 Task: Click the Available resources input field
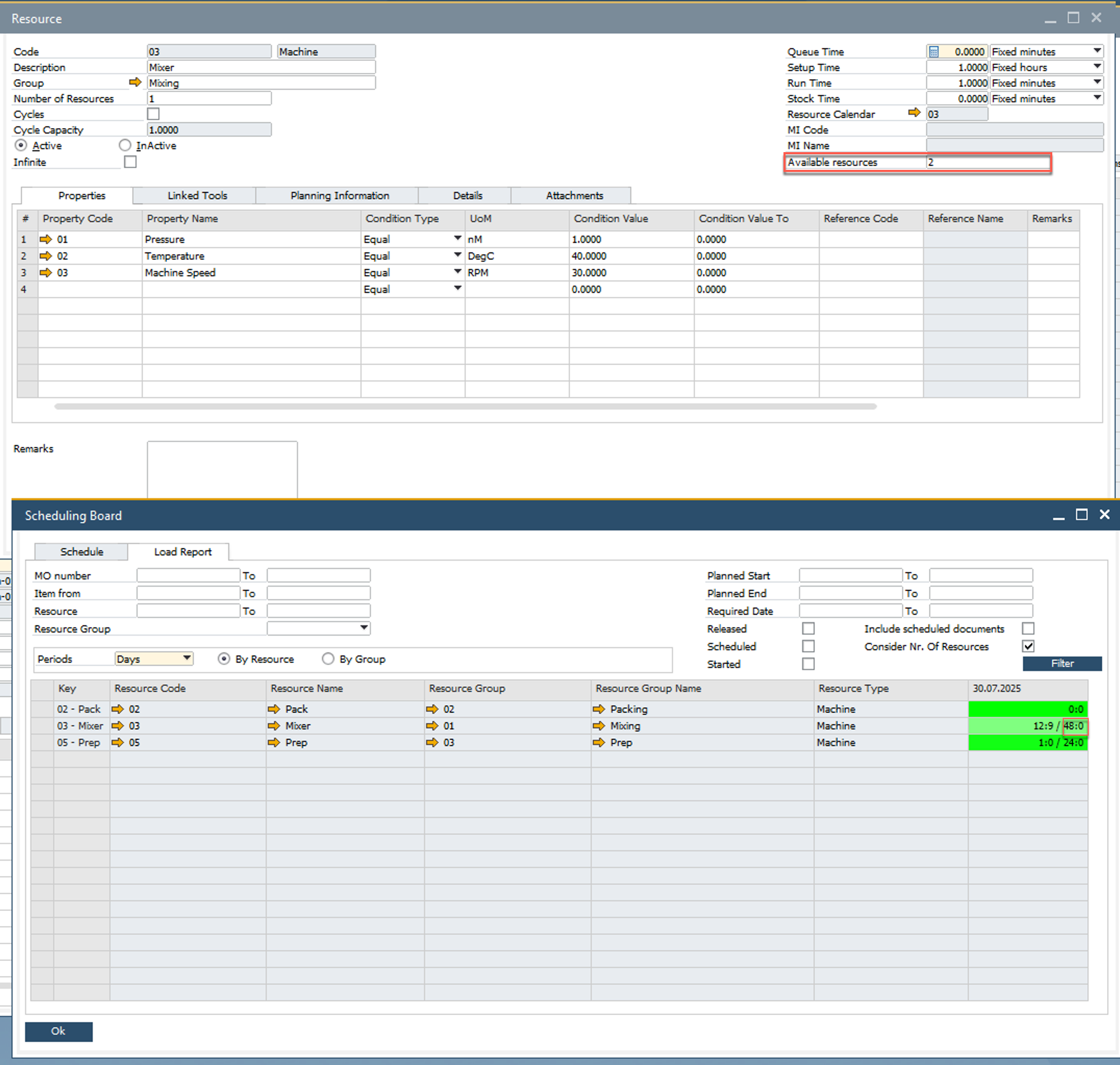click(x=988, y=163)
